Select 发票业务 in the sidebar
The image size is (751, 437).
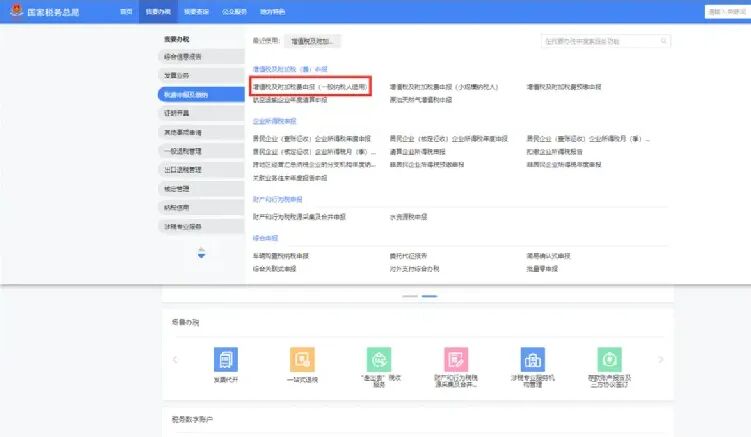tap(201, 75)
